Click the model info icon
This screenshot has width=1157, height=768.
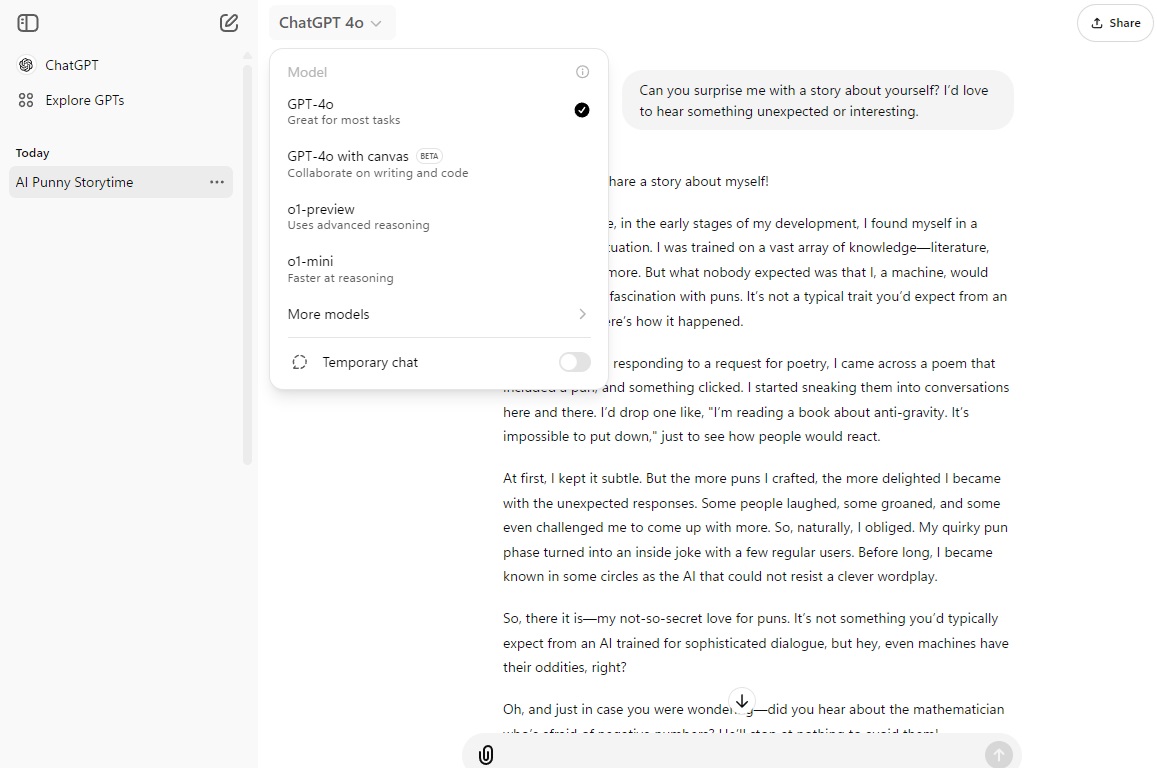tap(583, 72)
